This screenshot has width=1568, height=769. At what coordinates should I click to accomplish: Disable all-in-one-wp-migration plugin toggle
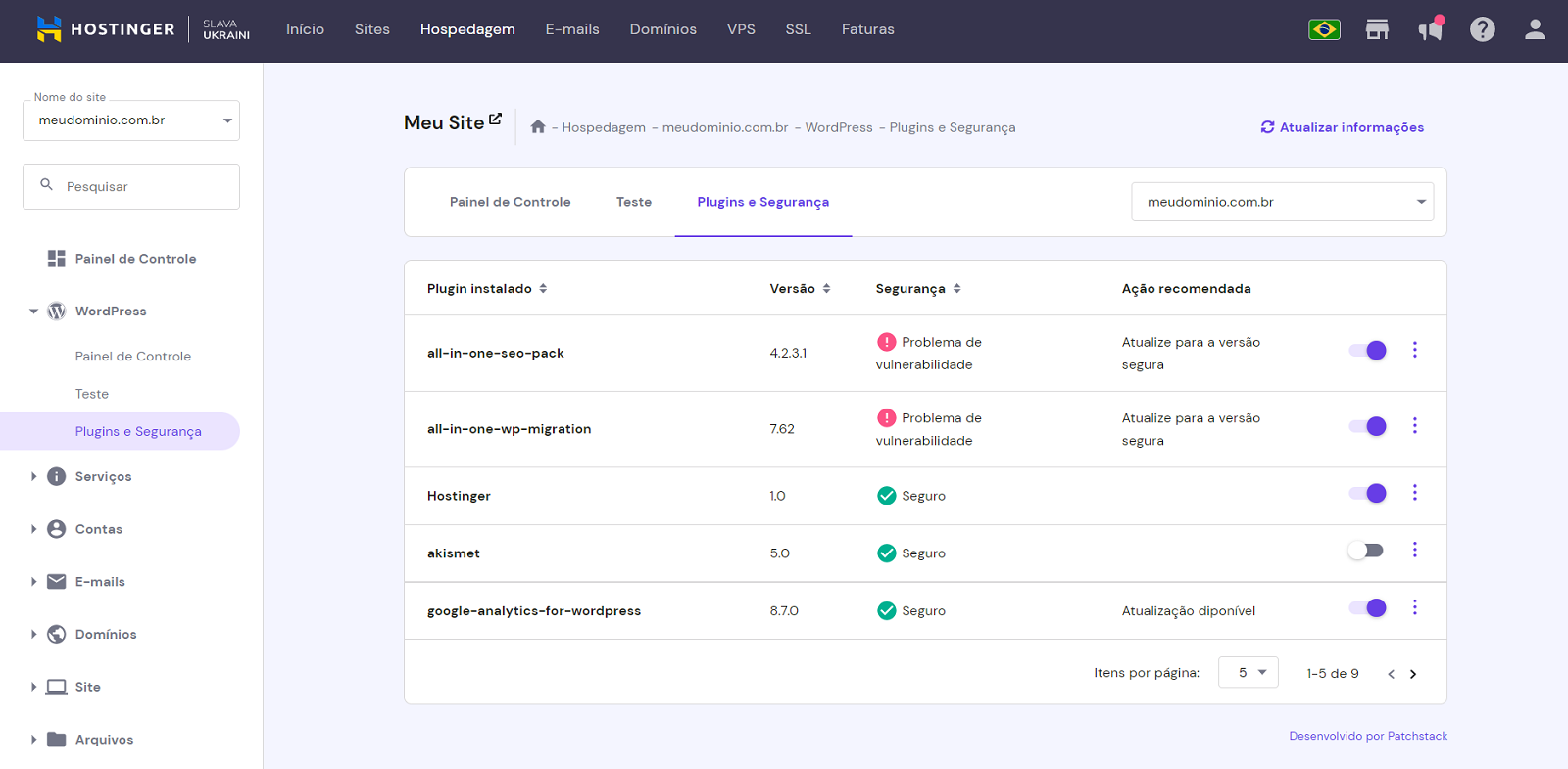coord(1368,425)
